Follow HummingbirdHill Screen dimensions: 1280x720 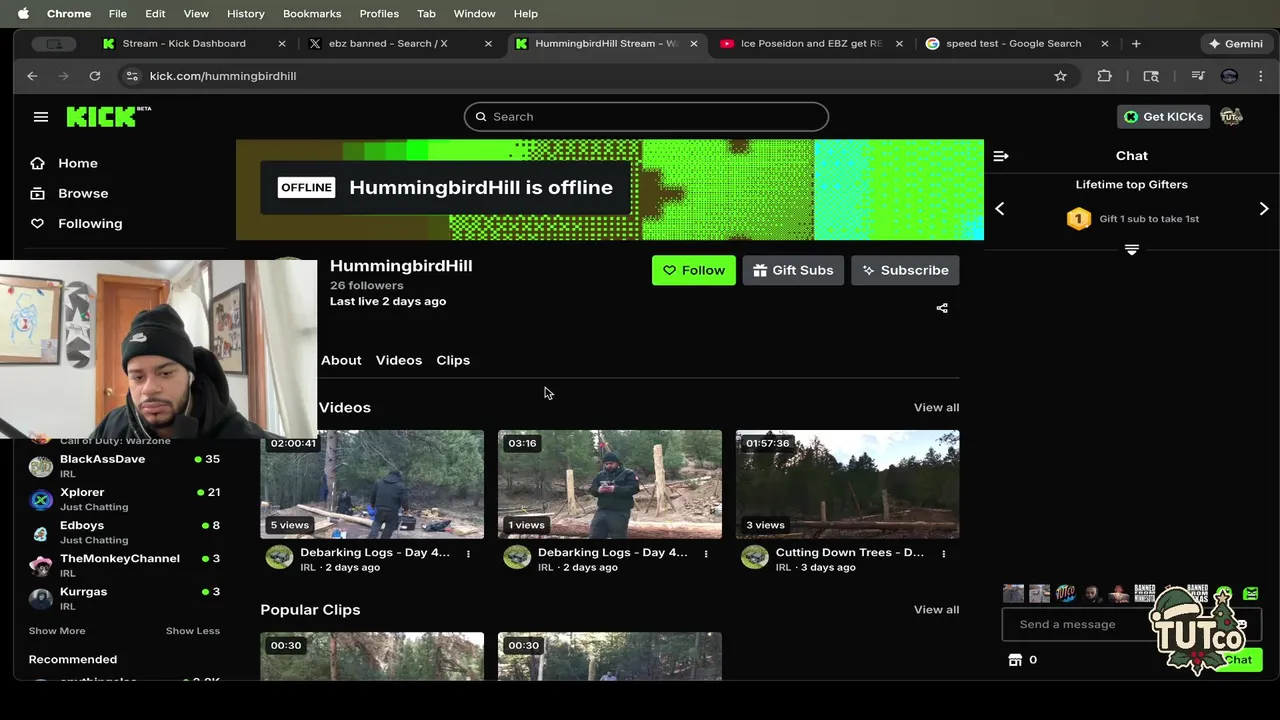(694, 270)
